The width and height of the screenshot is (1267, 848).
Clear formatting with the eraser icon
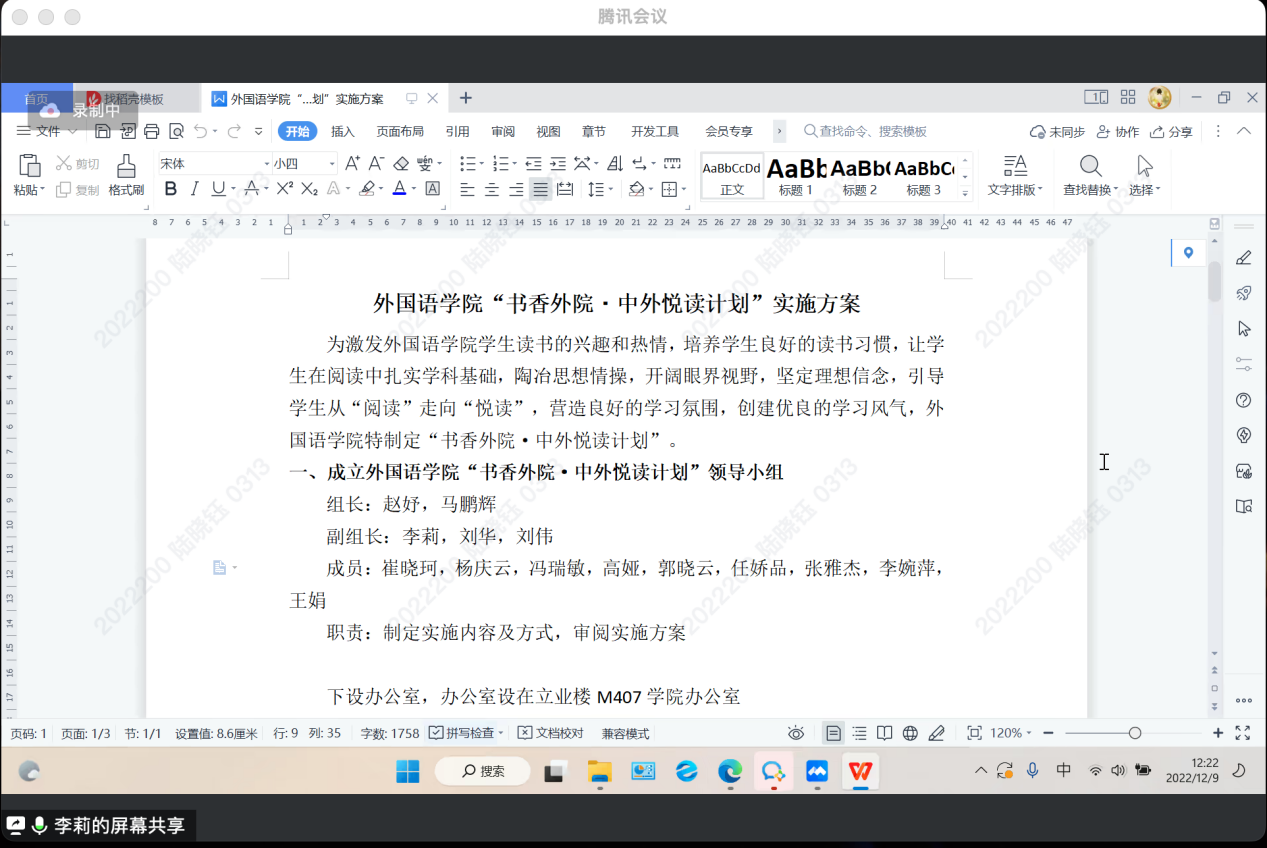click(401, 163)
